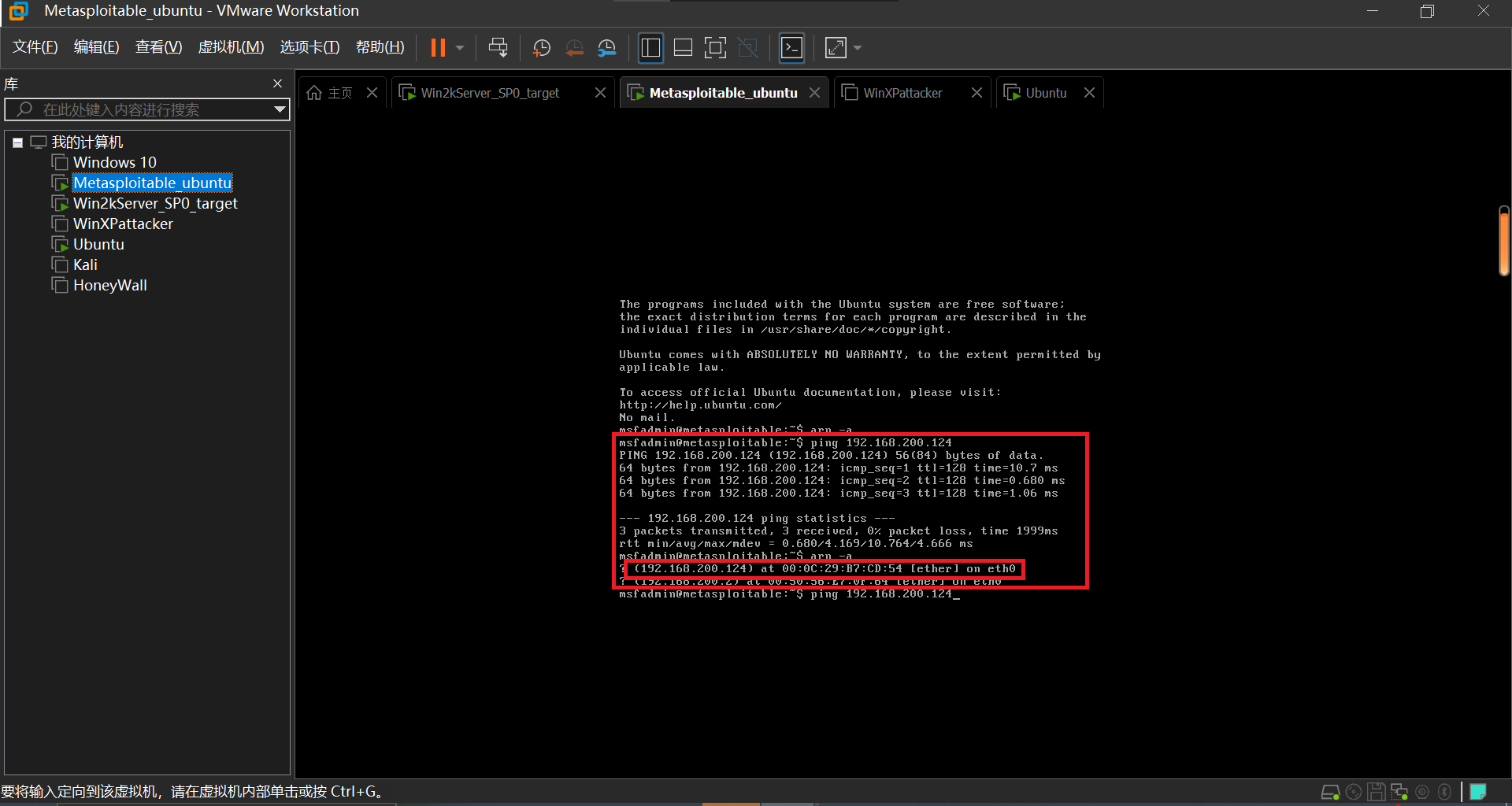The height and width of the screenshot is (806, 1512).
Task: Click the Bluetooth device status icon
Action: tap(1444, 792)
